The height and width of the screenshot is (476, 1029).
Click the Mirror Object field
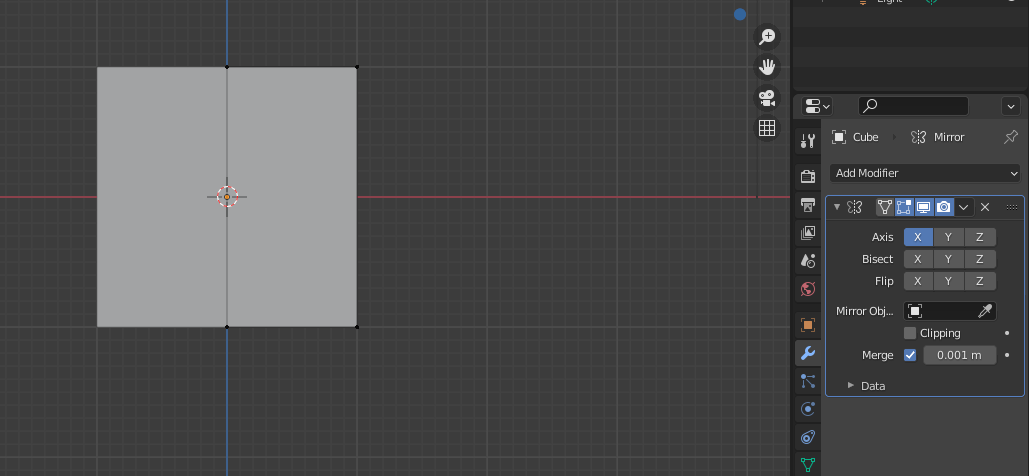click(x=950, y=311)
